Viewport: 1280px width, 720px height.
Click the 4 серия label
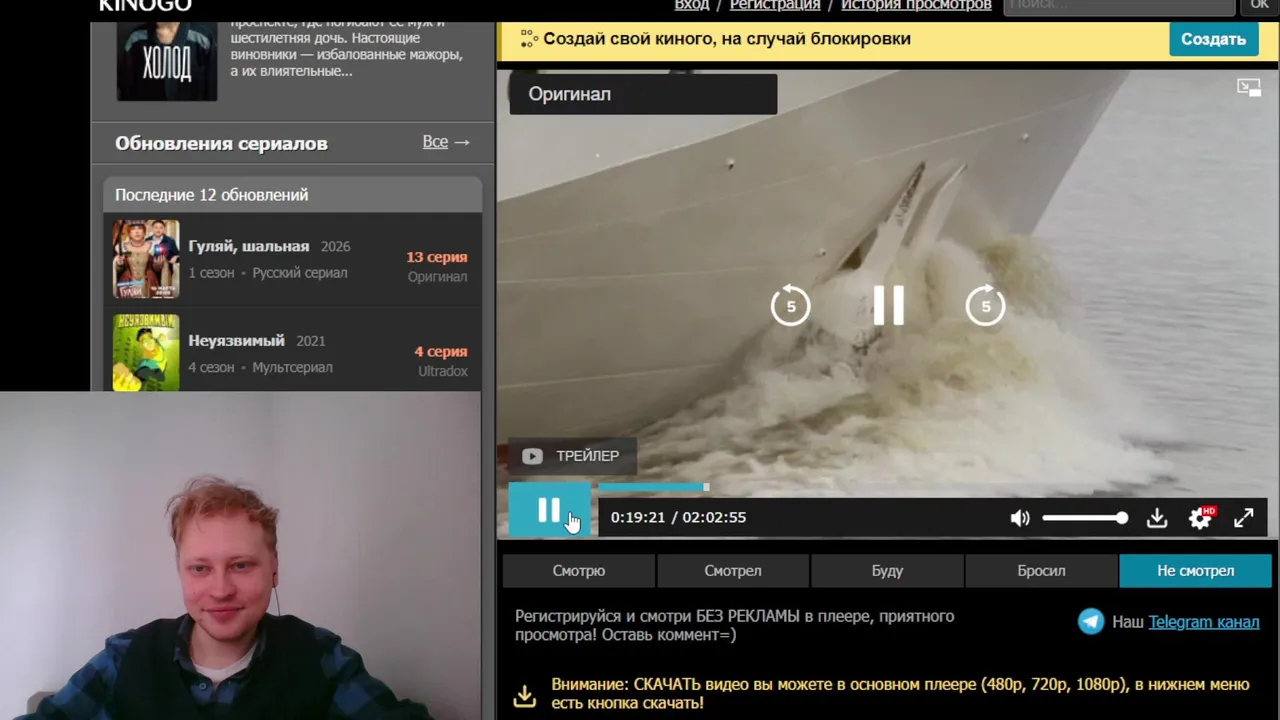(441, 352)
